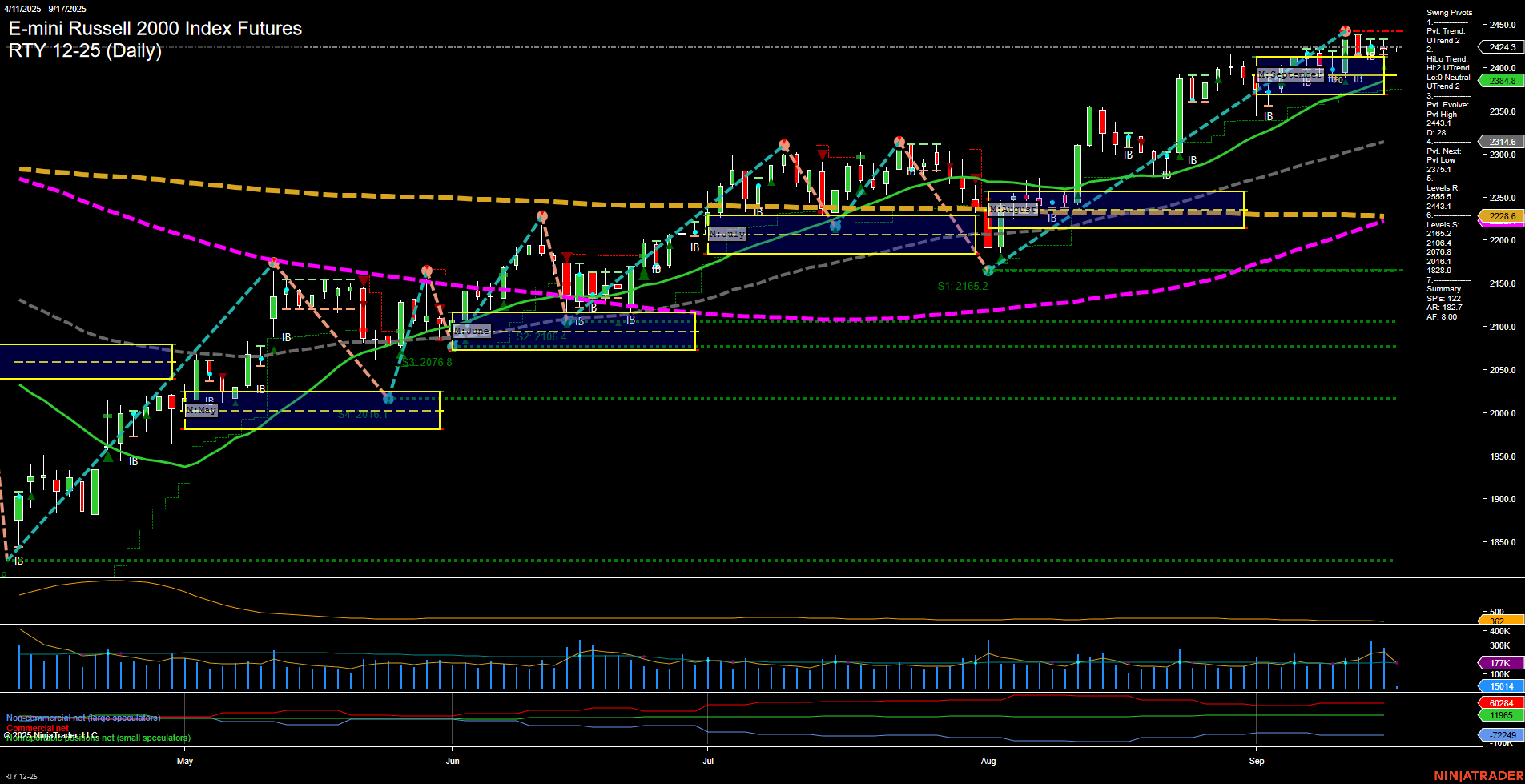
Task: Click the 2424.3 current price marker
Action: pos(1502,47)
